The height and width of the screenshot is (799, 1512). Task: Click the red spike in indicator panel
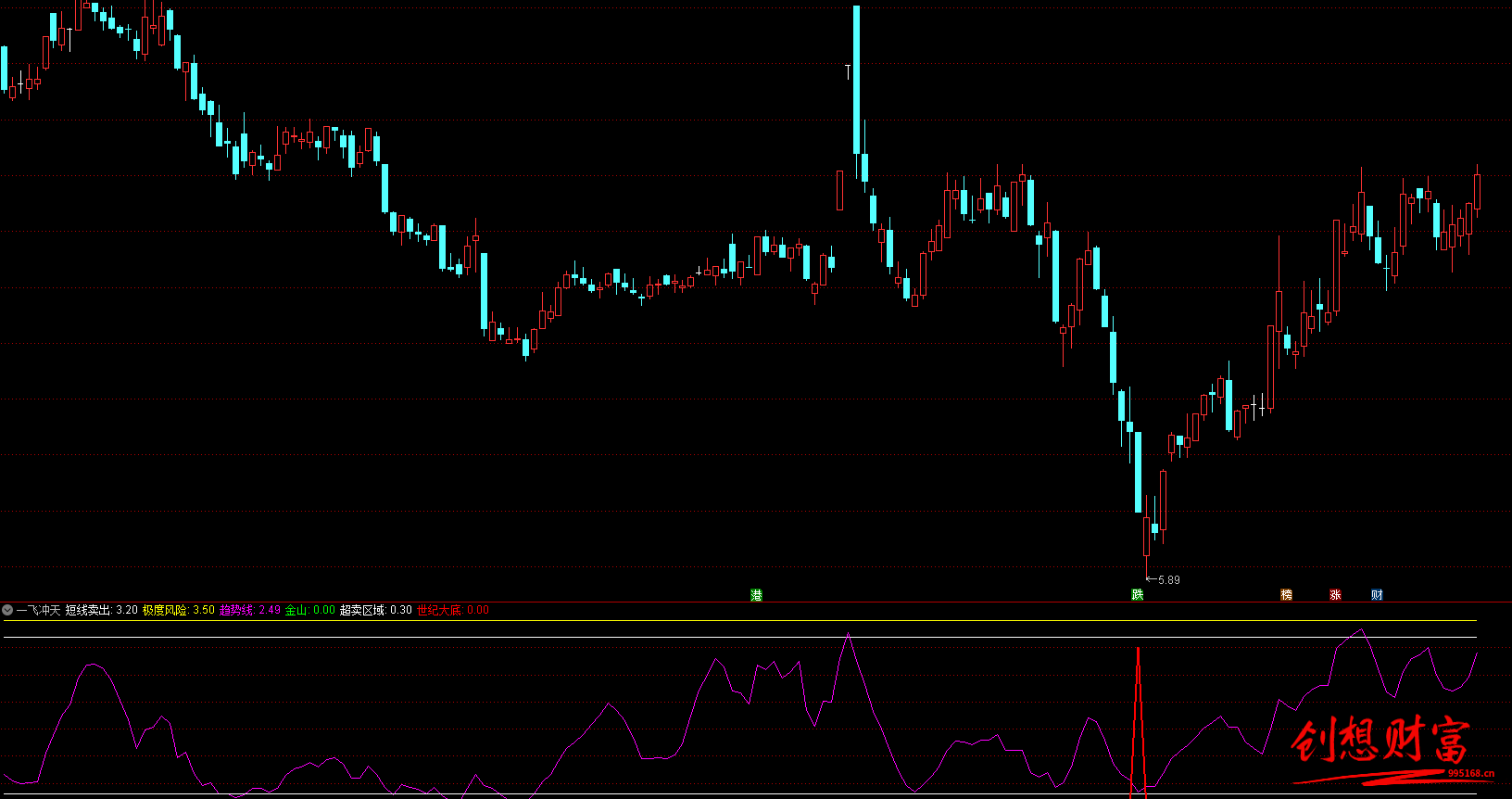(1138, 721)
